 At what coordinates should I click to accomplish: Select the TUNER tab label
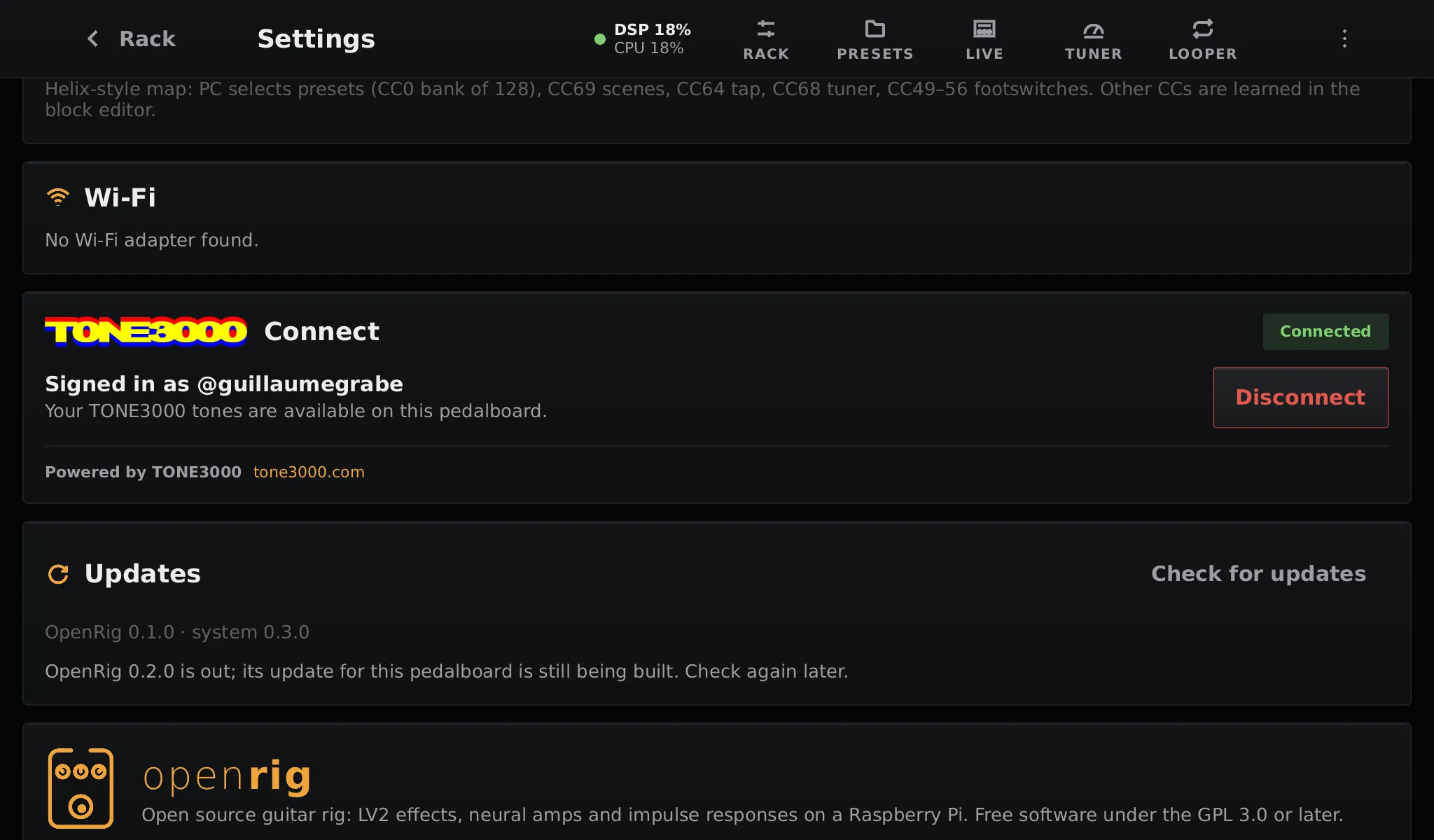(x=1094, y=54)
